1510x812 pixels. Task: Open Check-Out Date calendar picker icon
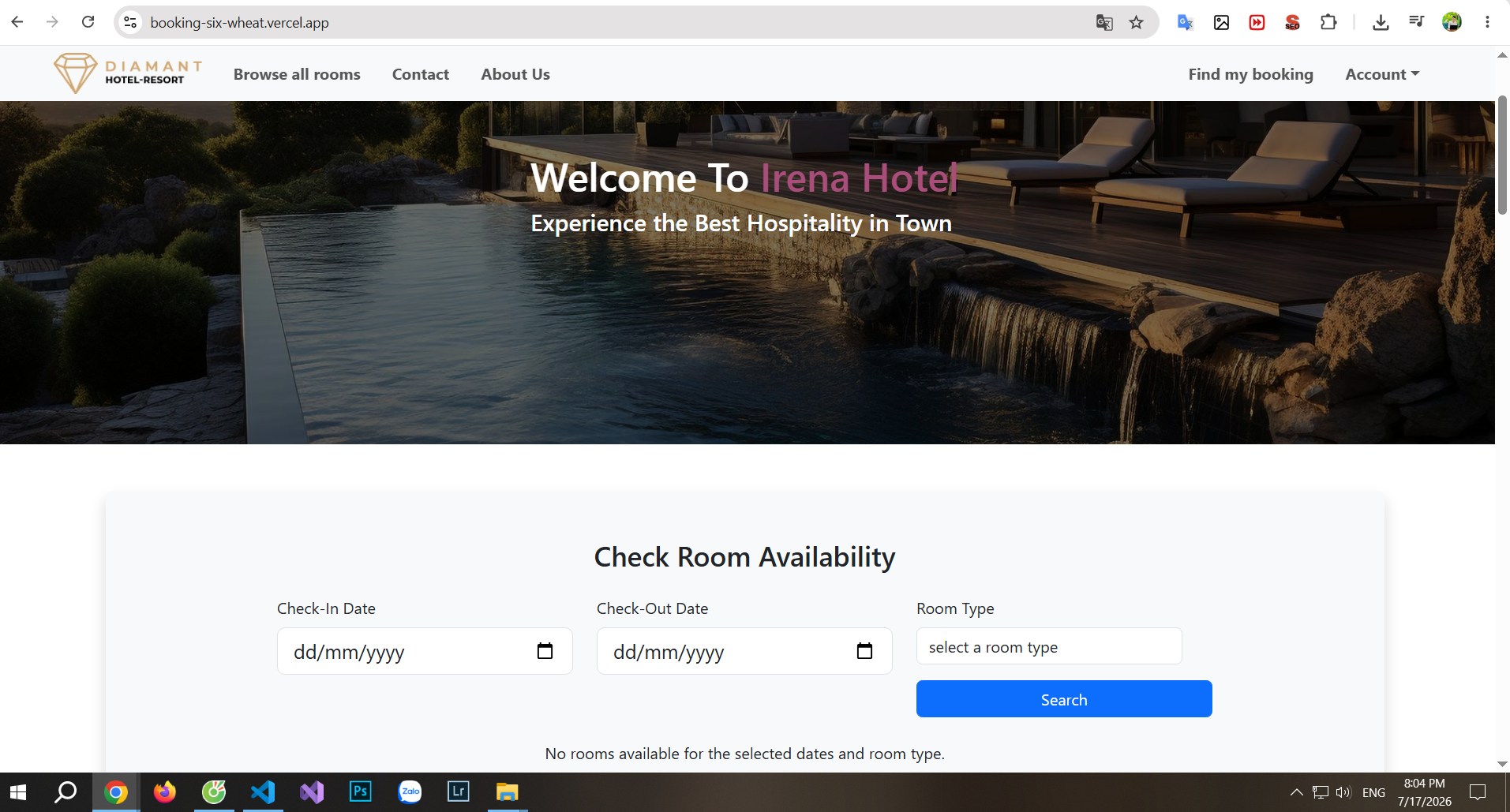864,651
